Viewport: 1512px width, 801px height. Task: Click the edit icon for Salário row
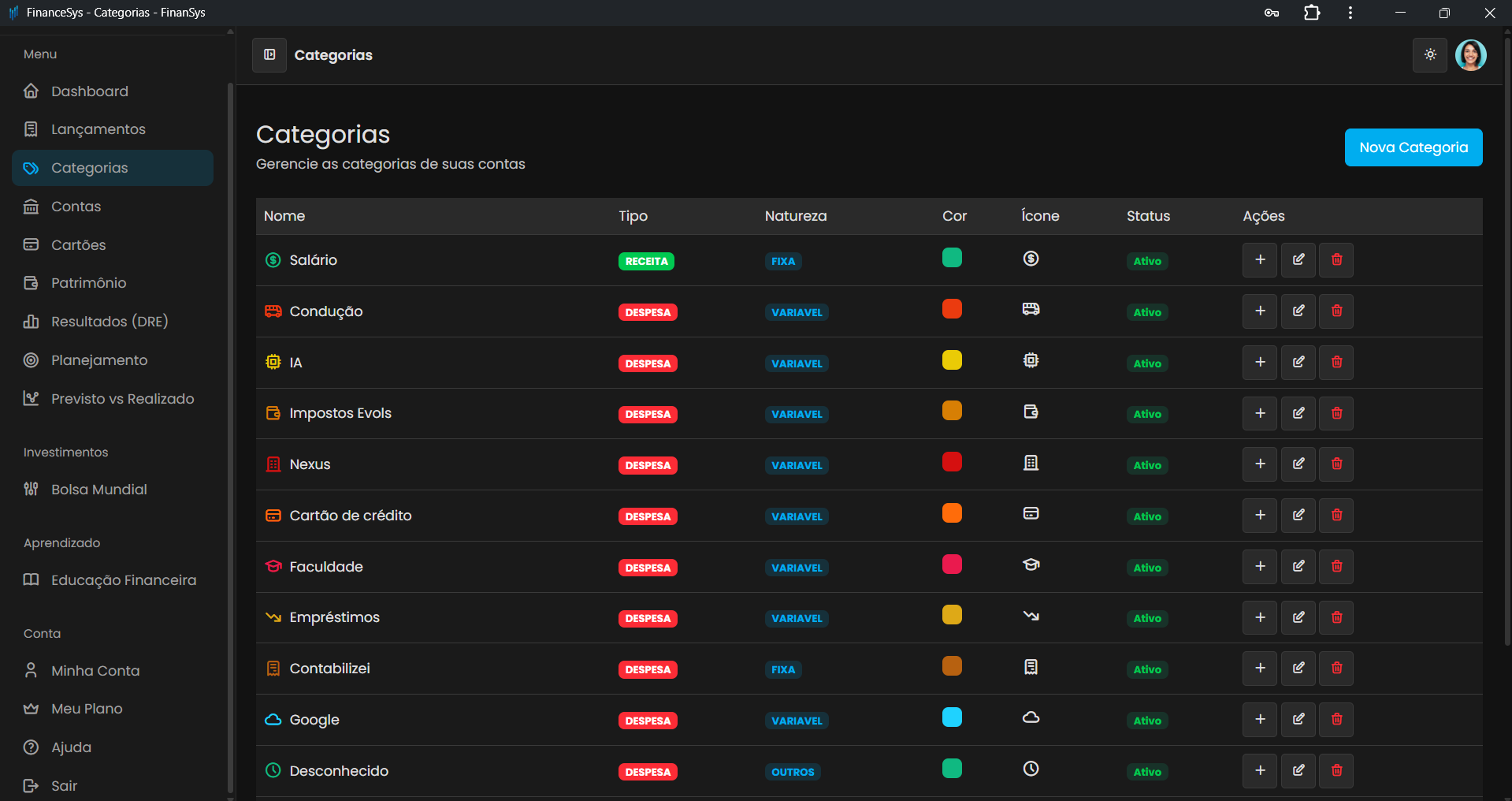pos(1298,260)
